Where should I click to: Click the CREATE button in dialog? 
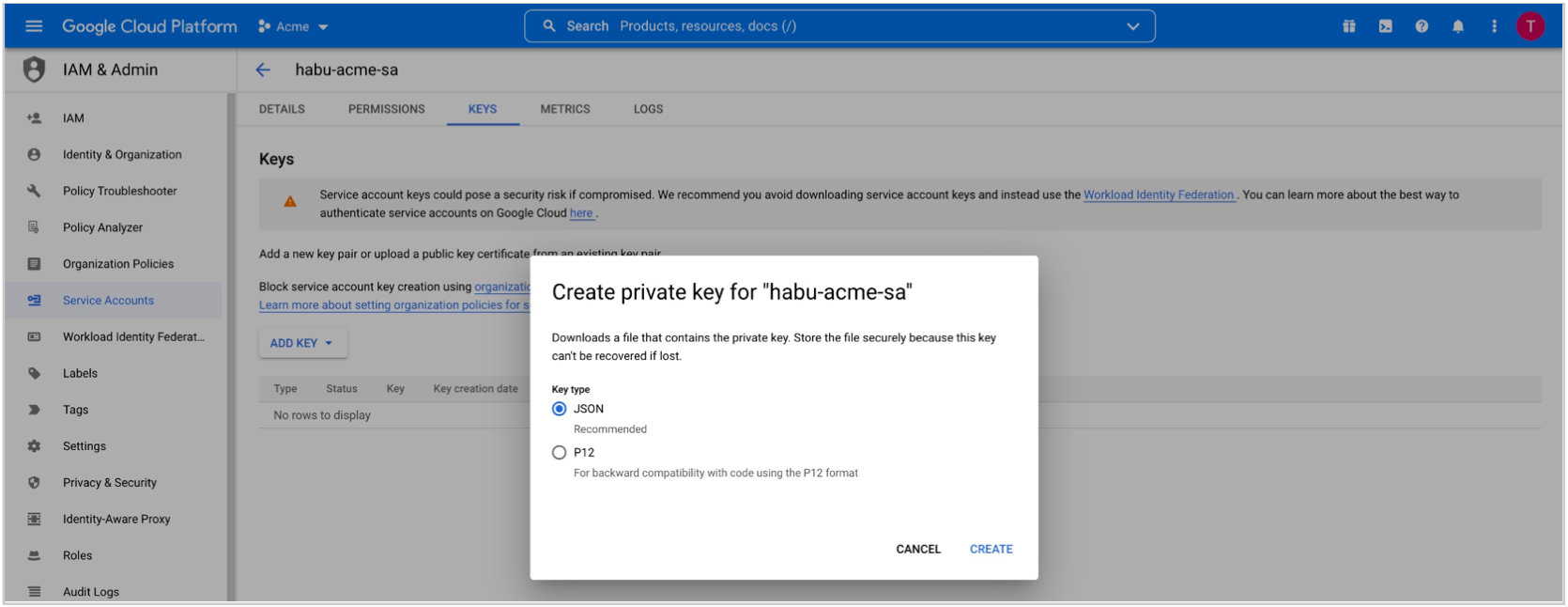point(991,549)
